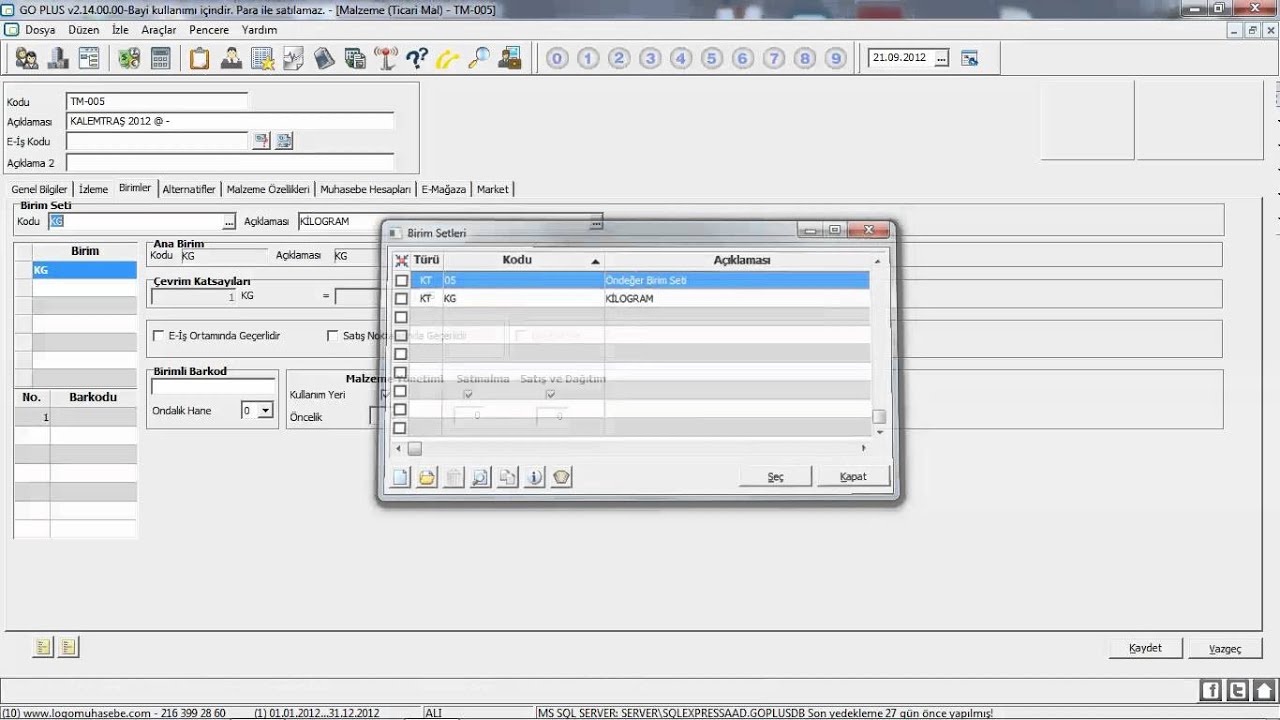Click the Seç button

[x=775, y=477]
